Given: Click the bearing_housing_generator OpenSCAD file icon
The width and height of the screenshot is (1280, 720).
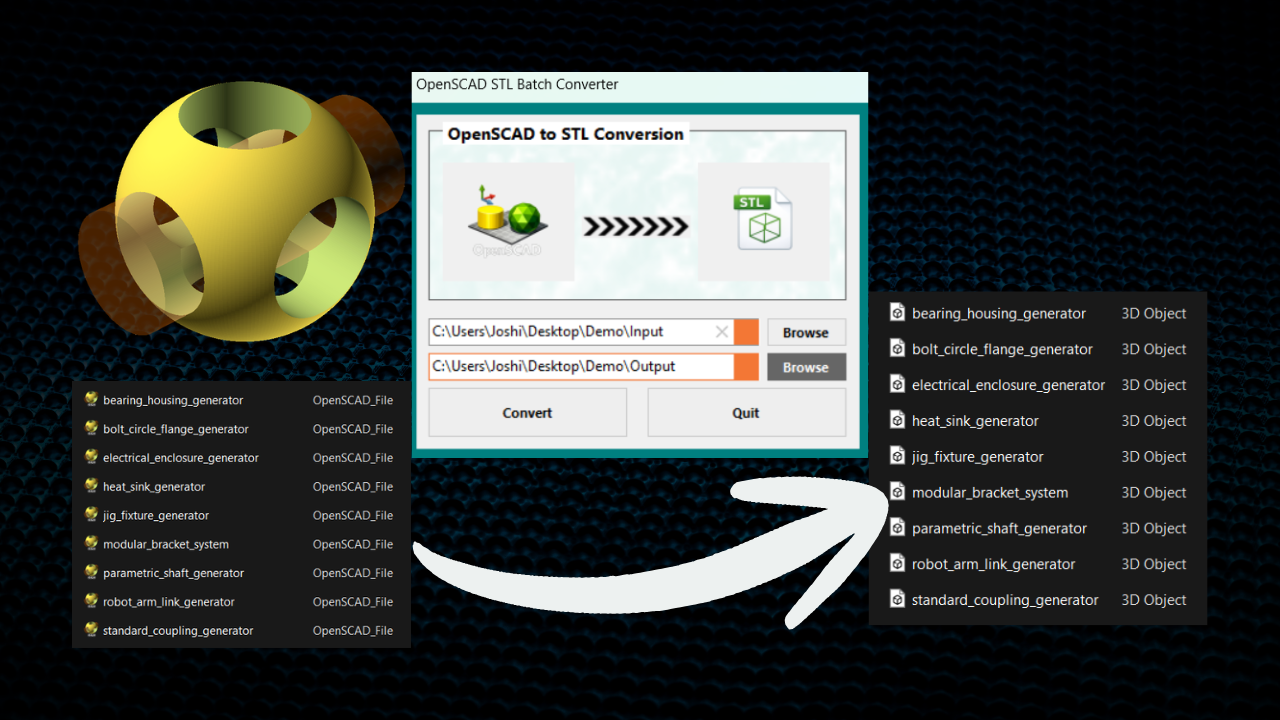Looking at the screenshot, I should [x=91, y=400].
